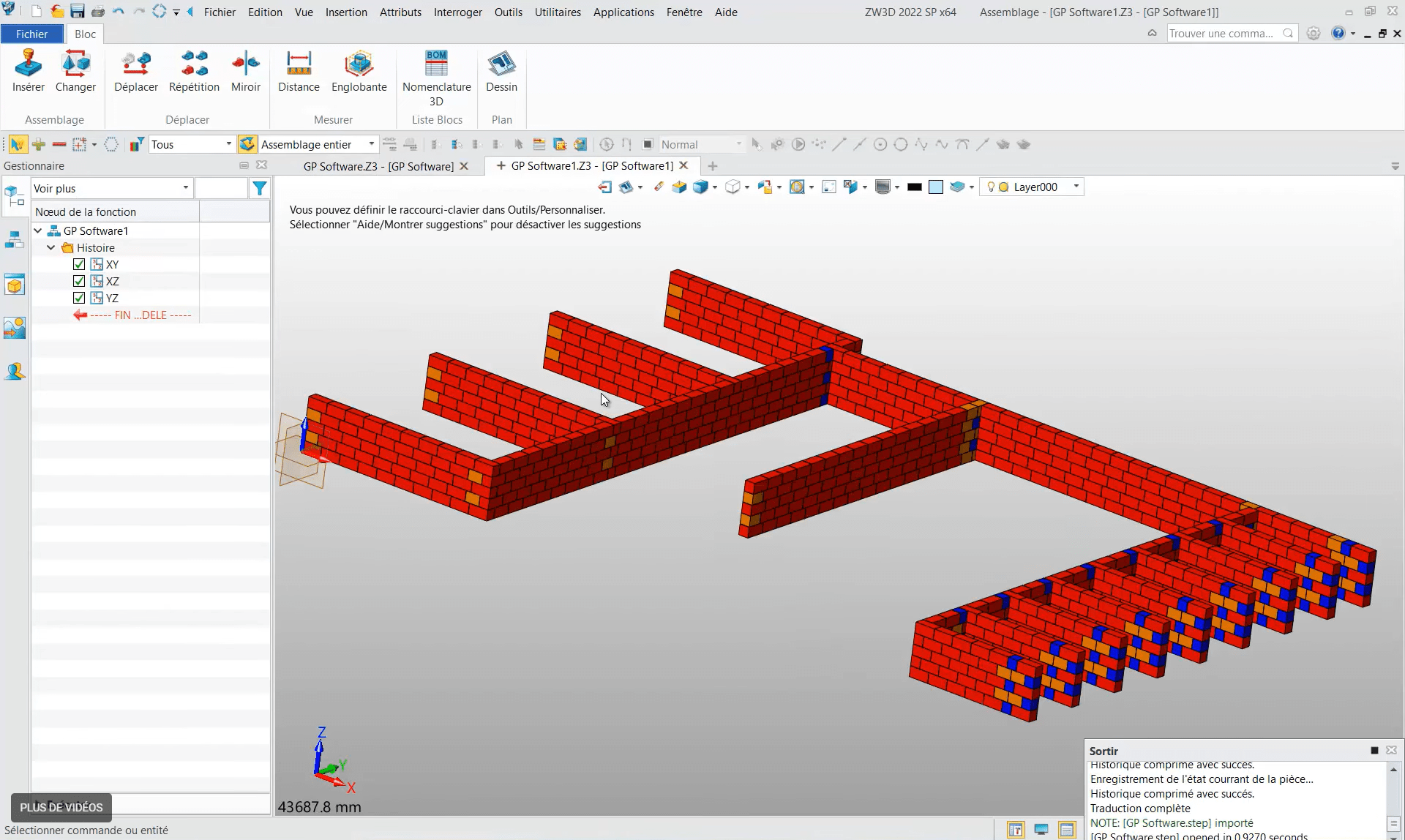Use the Distance measure tool
This screenshot has width=1405, height=840.
(299, 71)
